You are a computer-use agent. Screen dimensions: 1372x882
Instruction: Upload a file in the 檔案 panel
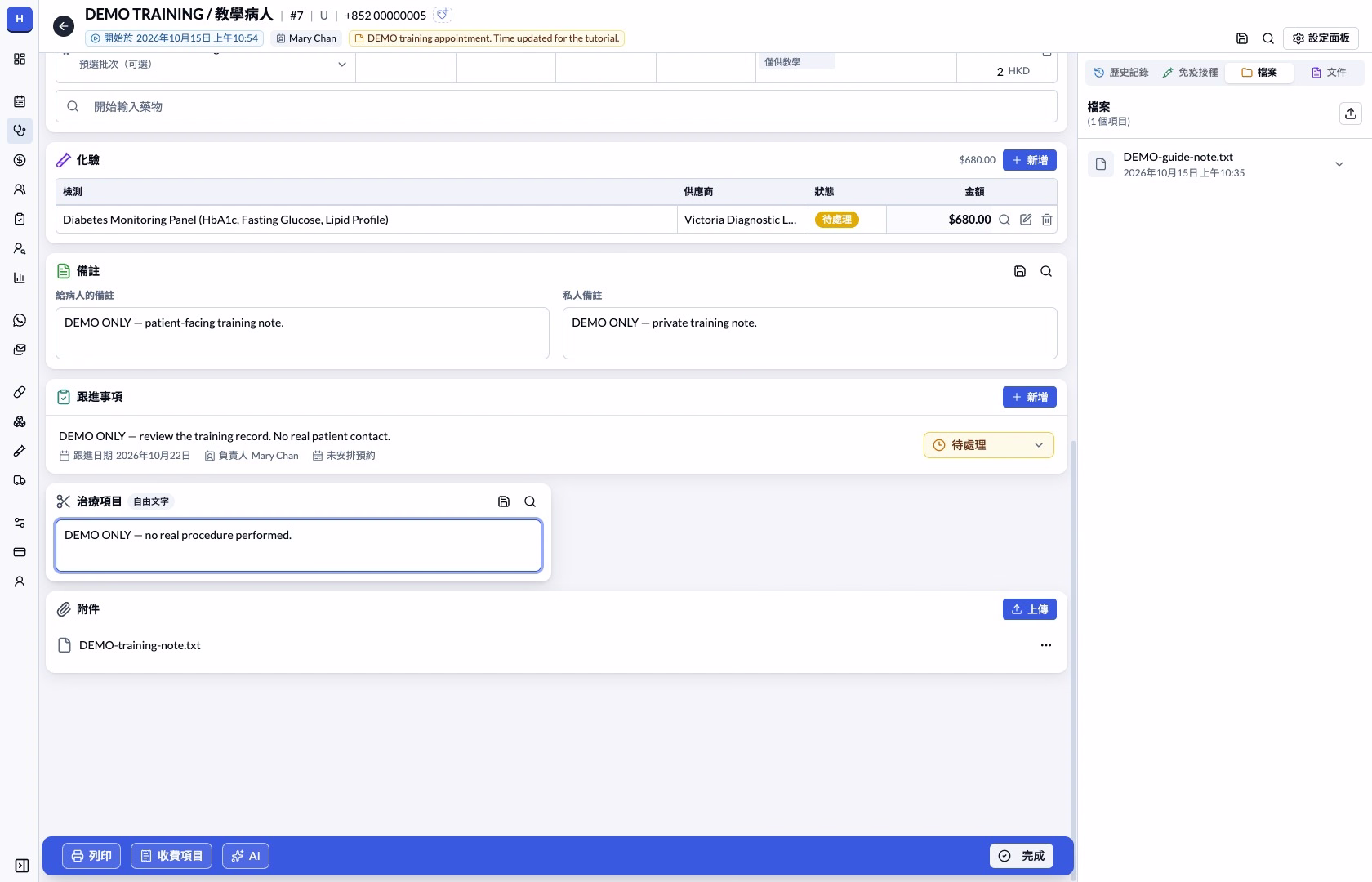pos(1351,114)
